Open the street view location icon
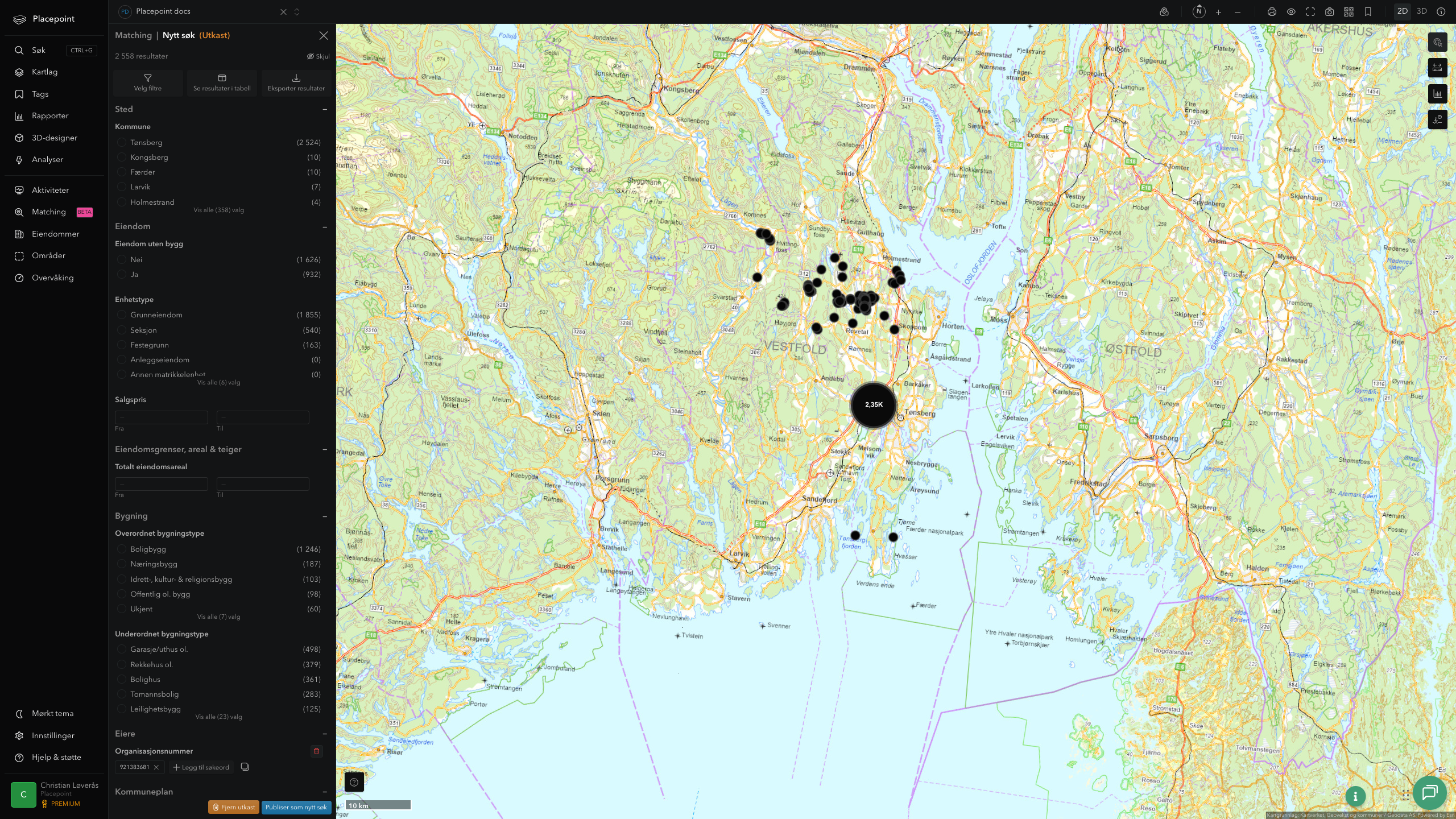 (x=1164, y=12)
